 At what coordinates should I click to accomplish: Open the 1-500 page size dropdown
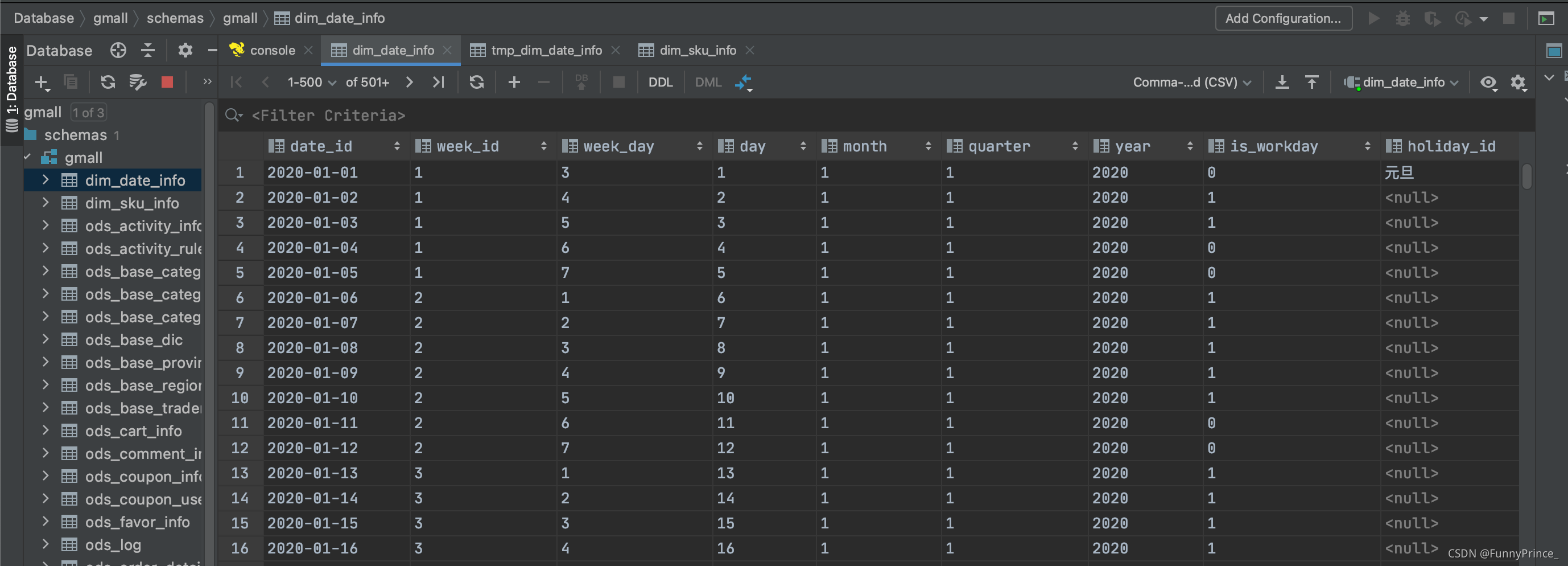311,82
